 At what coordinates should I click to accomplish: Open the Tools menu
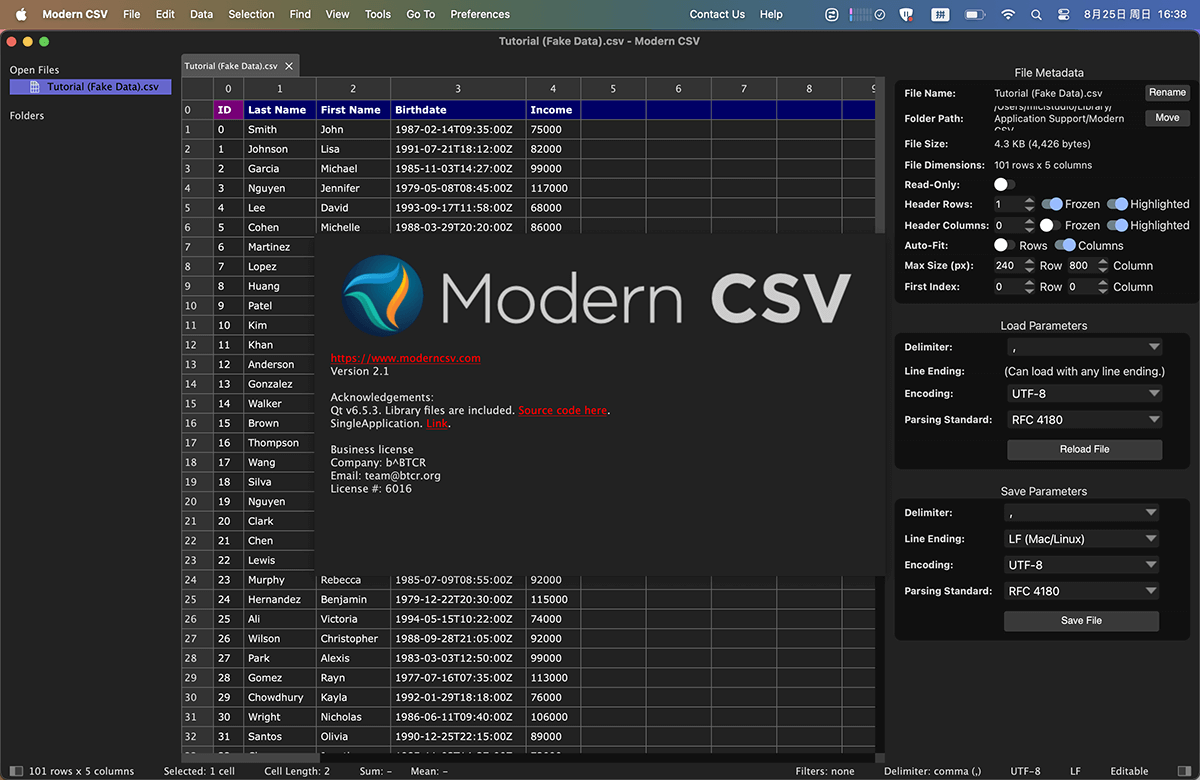pyautogui.click(x=378, y=14)
